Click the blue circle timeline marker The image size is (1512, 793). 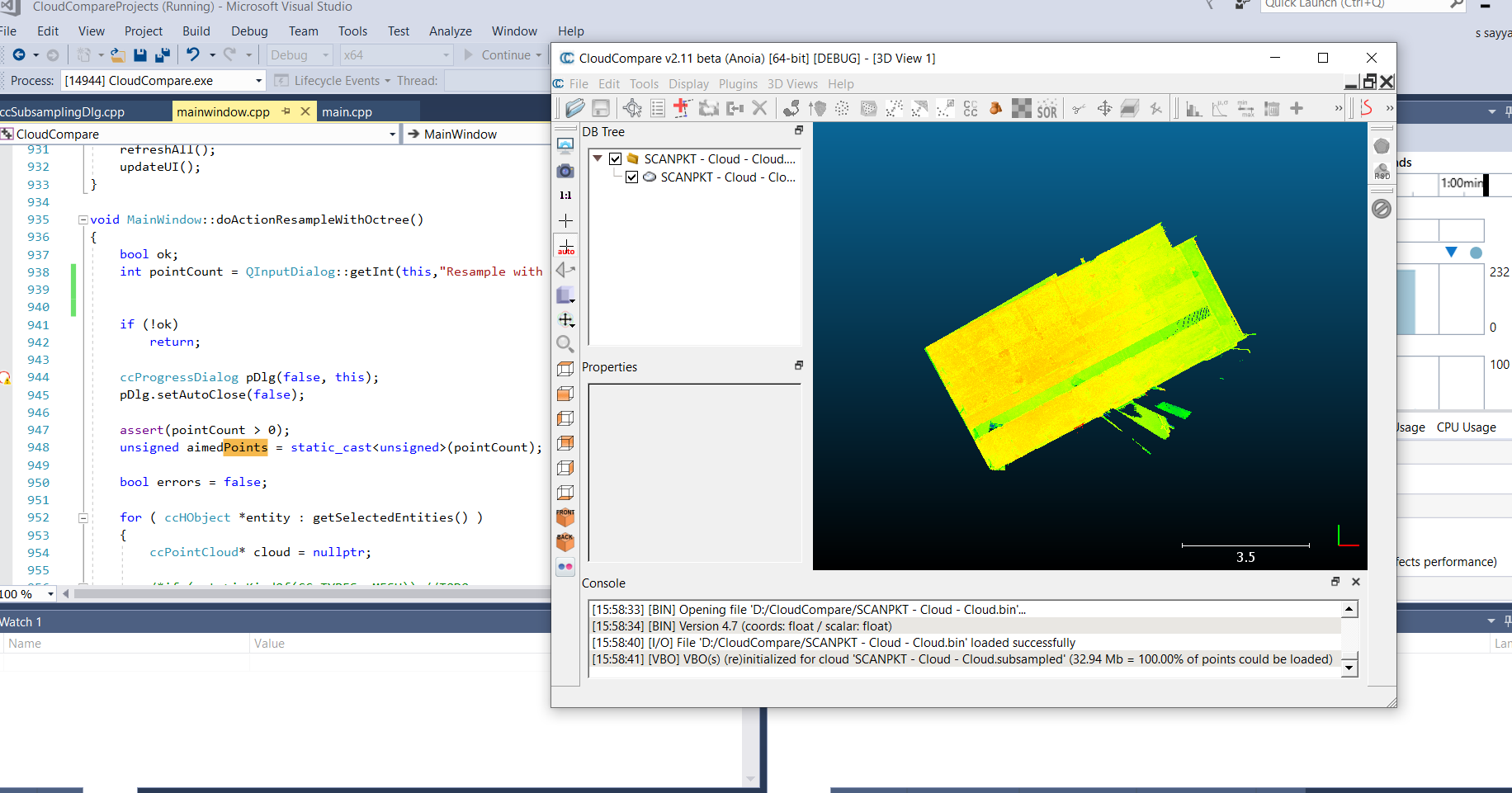1476,253
